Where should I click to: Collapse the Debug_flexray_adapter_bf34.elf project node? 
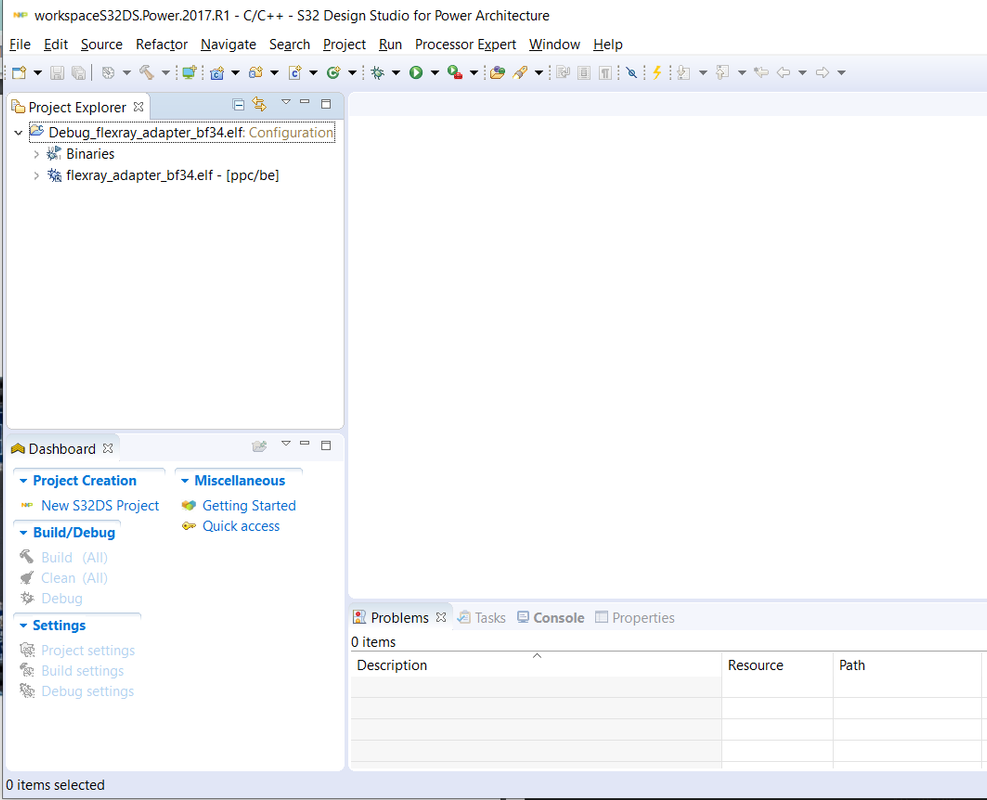coord(18,133)
